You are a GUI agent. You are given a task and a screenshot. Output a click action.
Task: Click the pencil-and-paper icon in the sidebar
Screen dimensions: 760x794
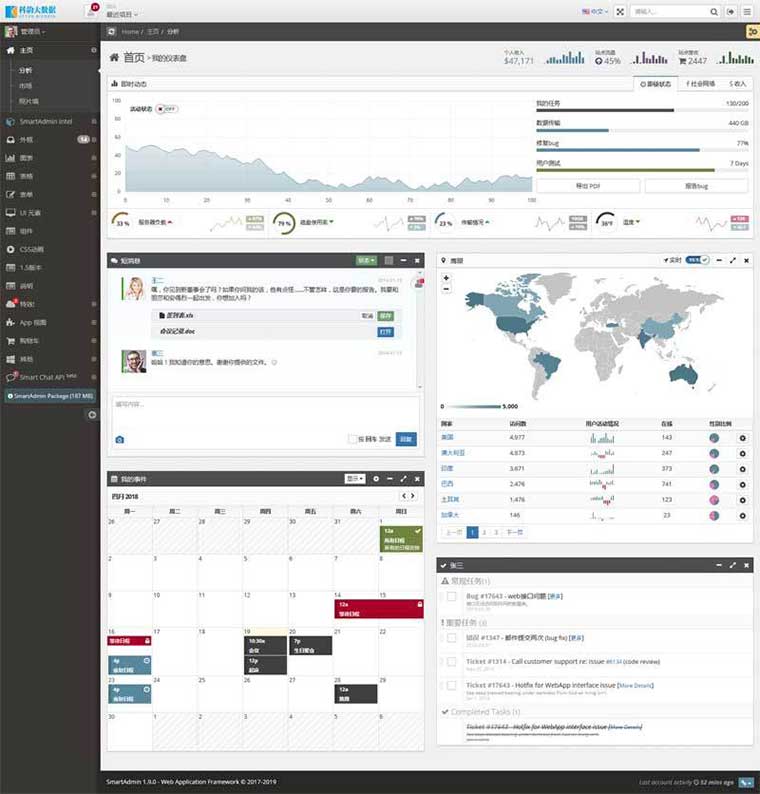click(x=10, y=194)
